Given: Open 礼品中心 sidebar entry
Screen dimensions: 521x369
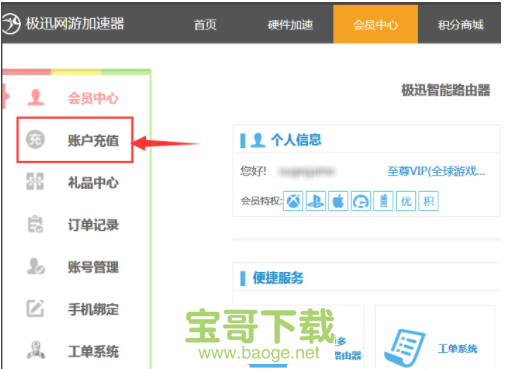Looking at the screenshot, I should [93, 183].
